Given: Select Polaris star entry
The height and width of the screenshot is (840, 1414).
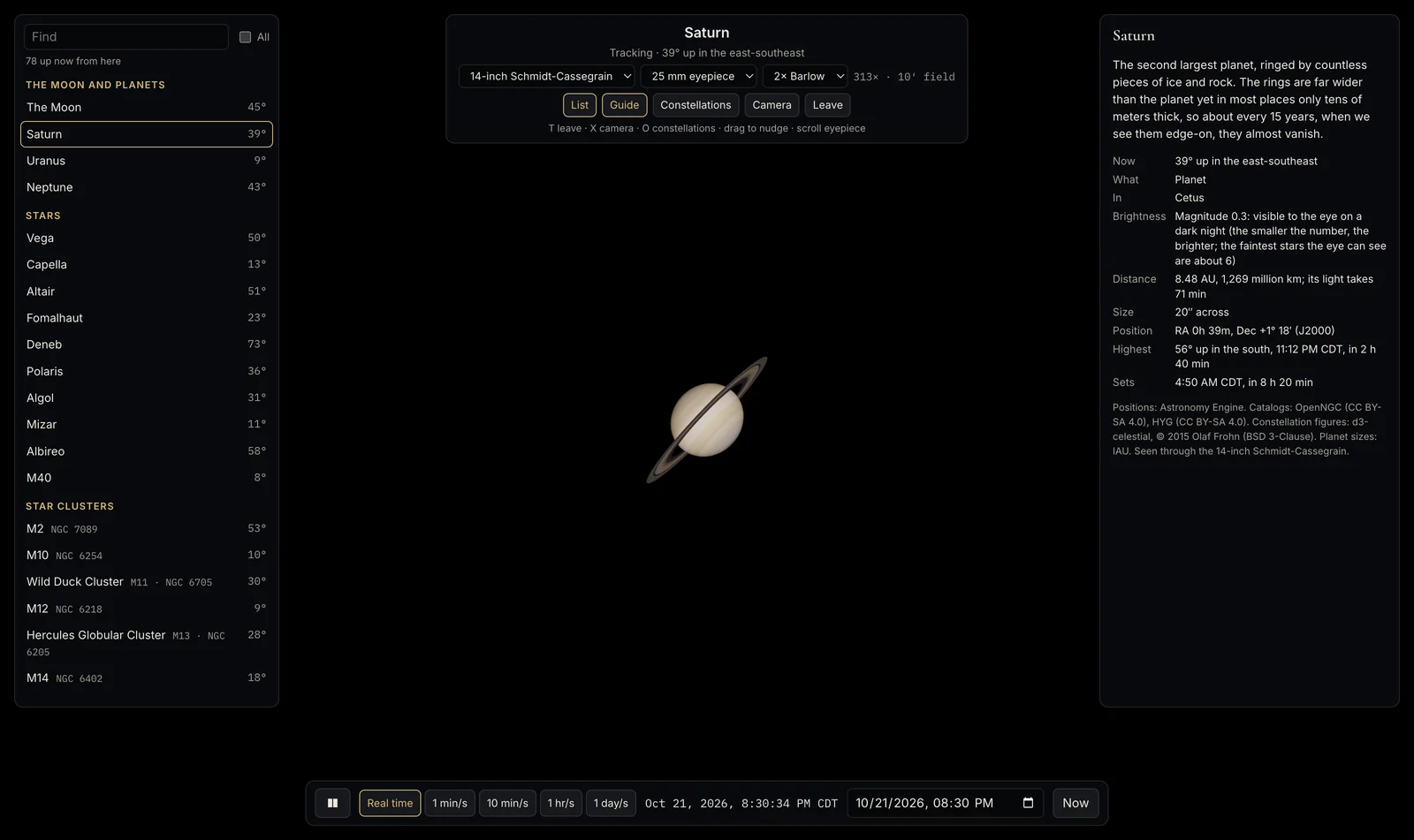Looking at the screenshot, I should point(147,371).
